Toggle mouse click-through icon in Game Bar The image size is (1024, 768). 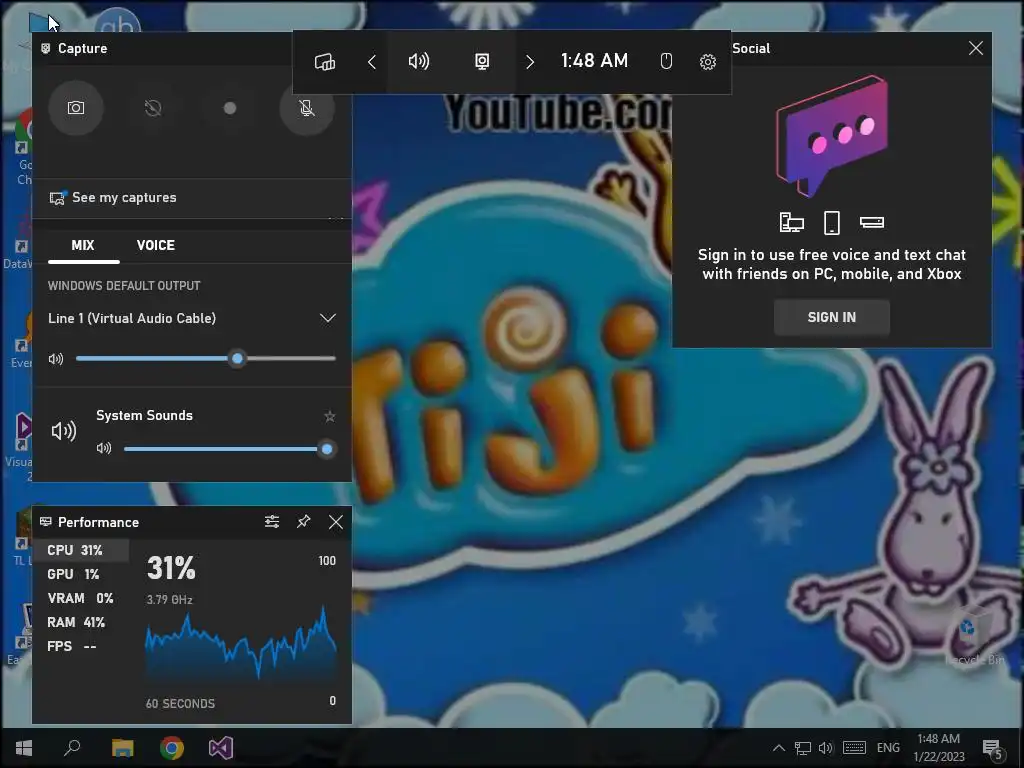tap(666, 61)
